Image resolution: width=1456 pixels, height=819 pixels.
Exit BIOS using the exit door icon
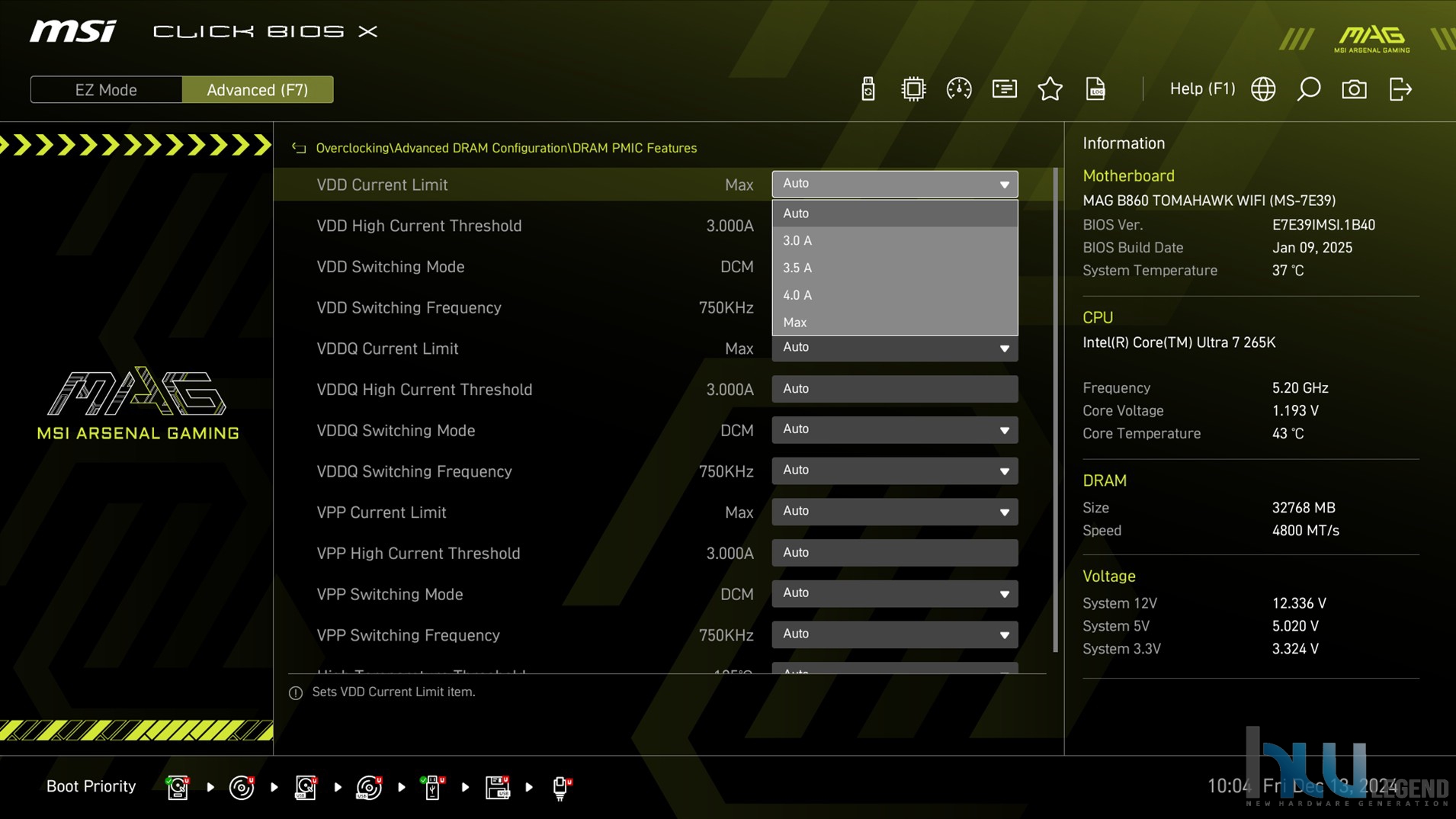(x=1400, y=89)
